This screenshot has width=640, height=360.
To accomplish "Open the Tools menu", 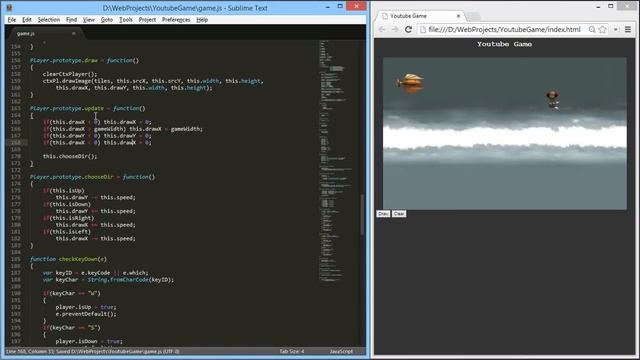I will pyautogui.click(x=126, y=20).
